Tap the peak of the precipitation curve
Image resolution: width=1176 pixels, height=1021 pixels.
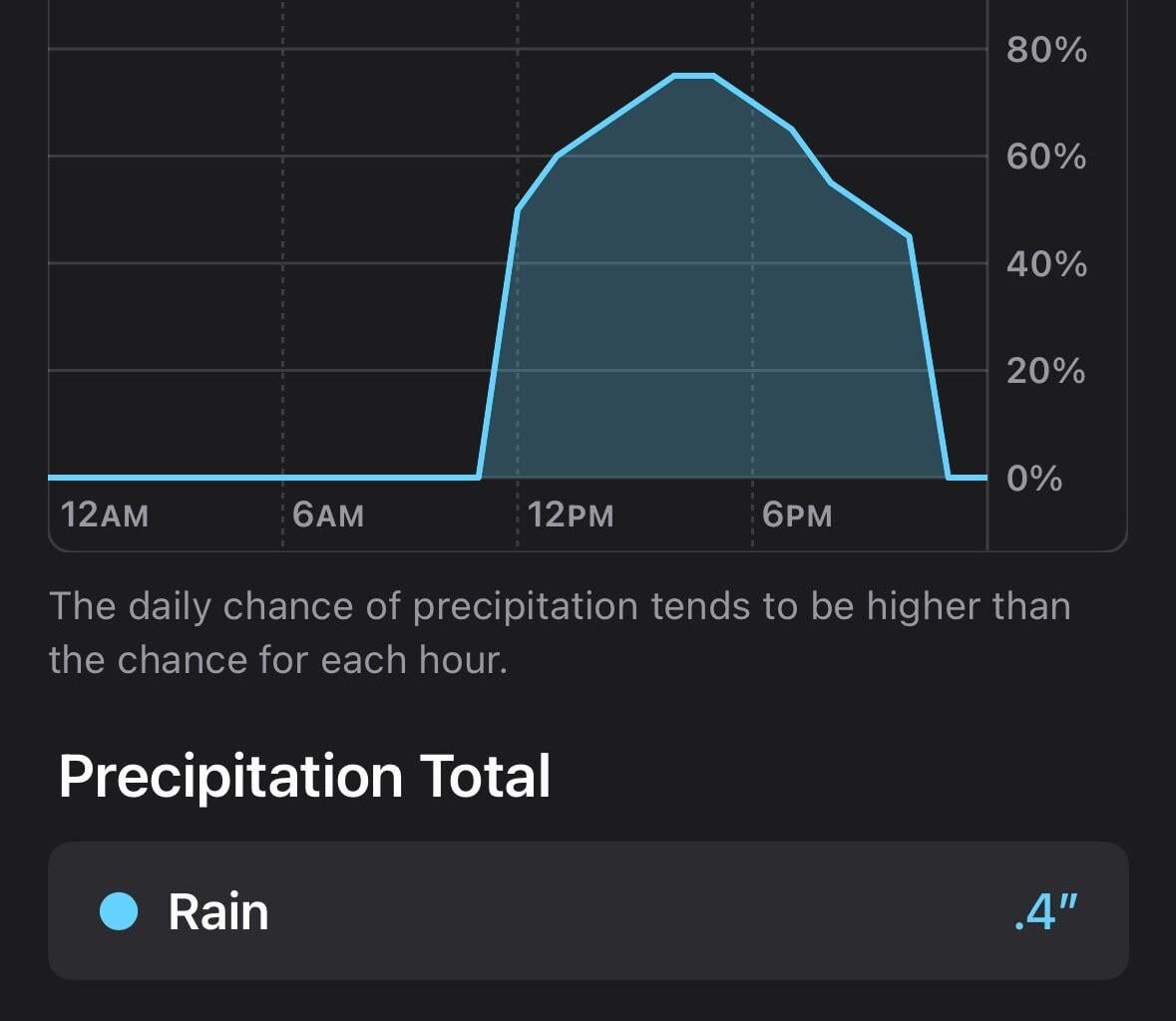tap(693, 75)
